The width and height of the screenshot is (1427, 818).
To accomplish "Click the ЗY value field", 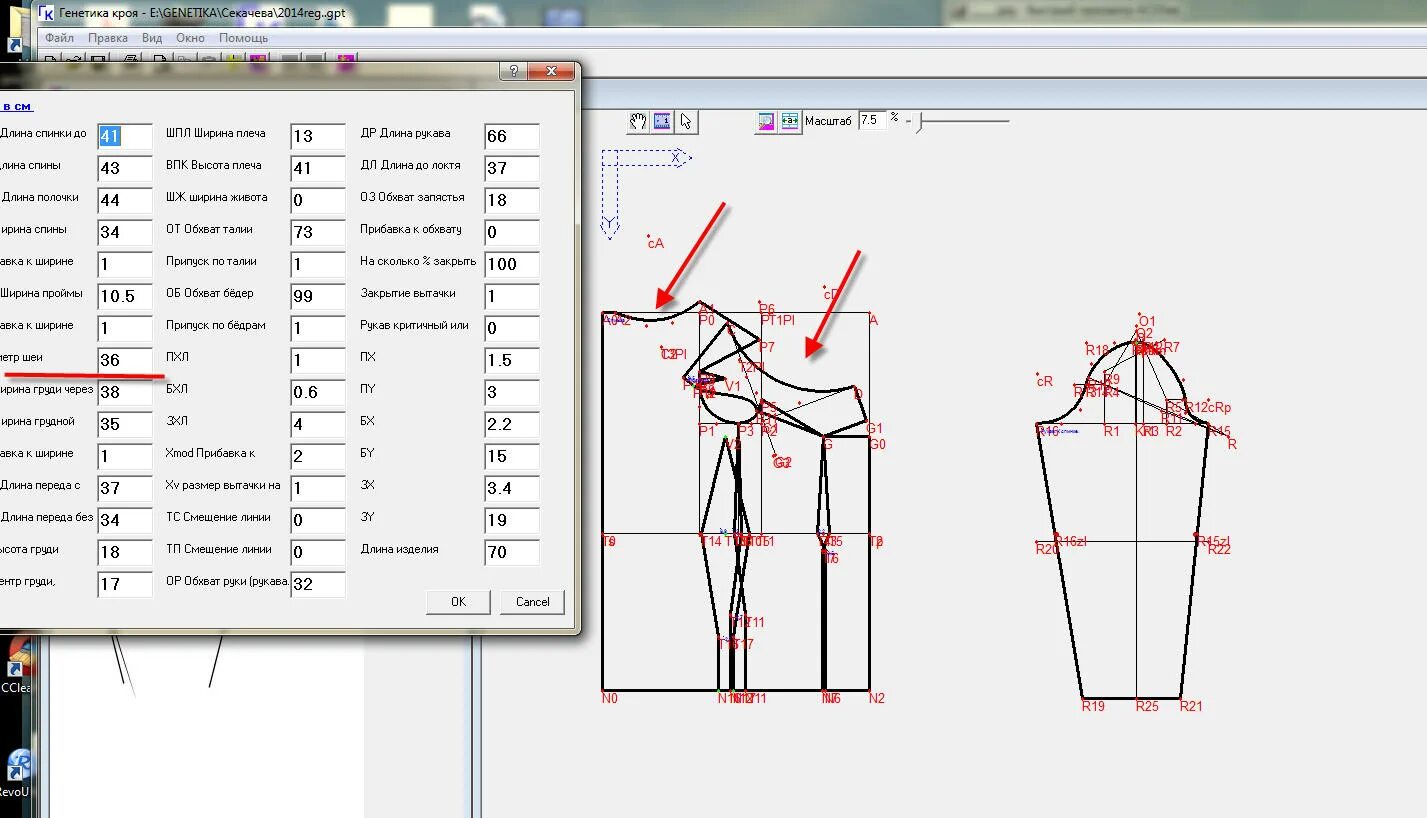I will [x=512, y=520].
